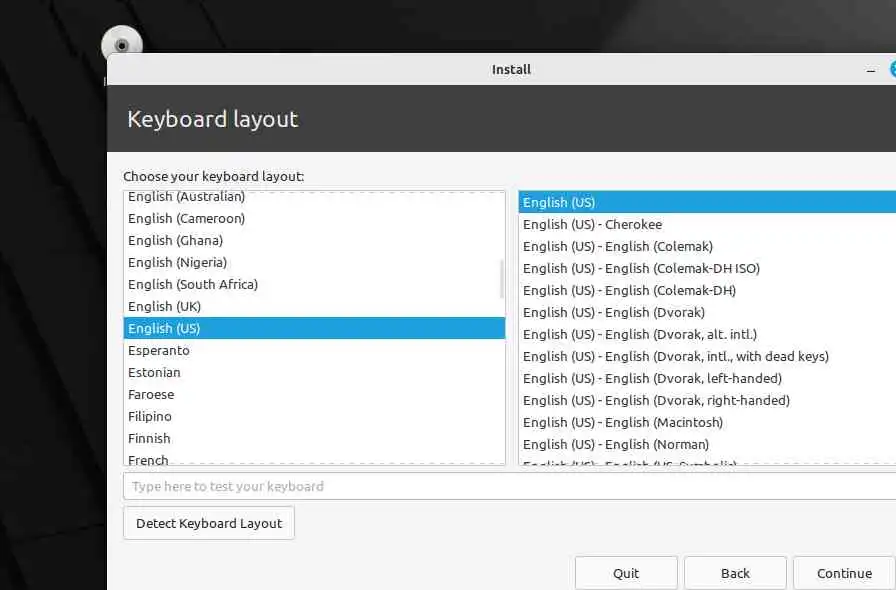Quit the installer
The height and width of the screenshot is (590, 896).
pos(626,573)
